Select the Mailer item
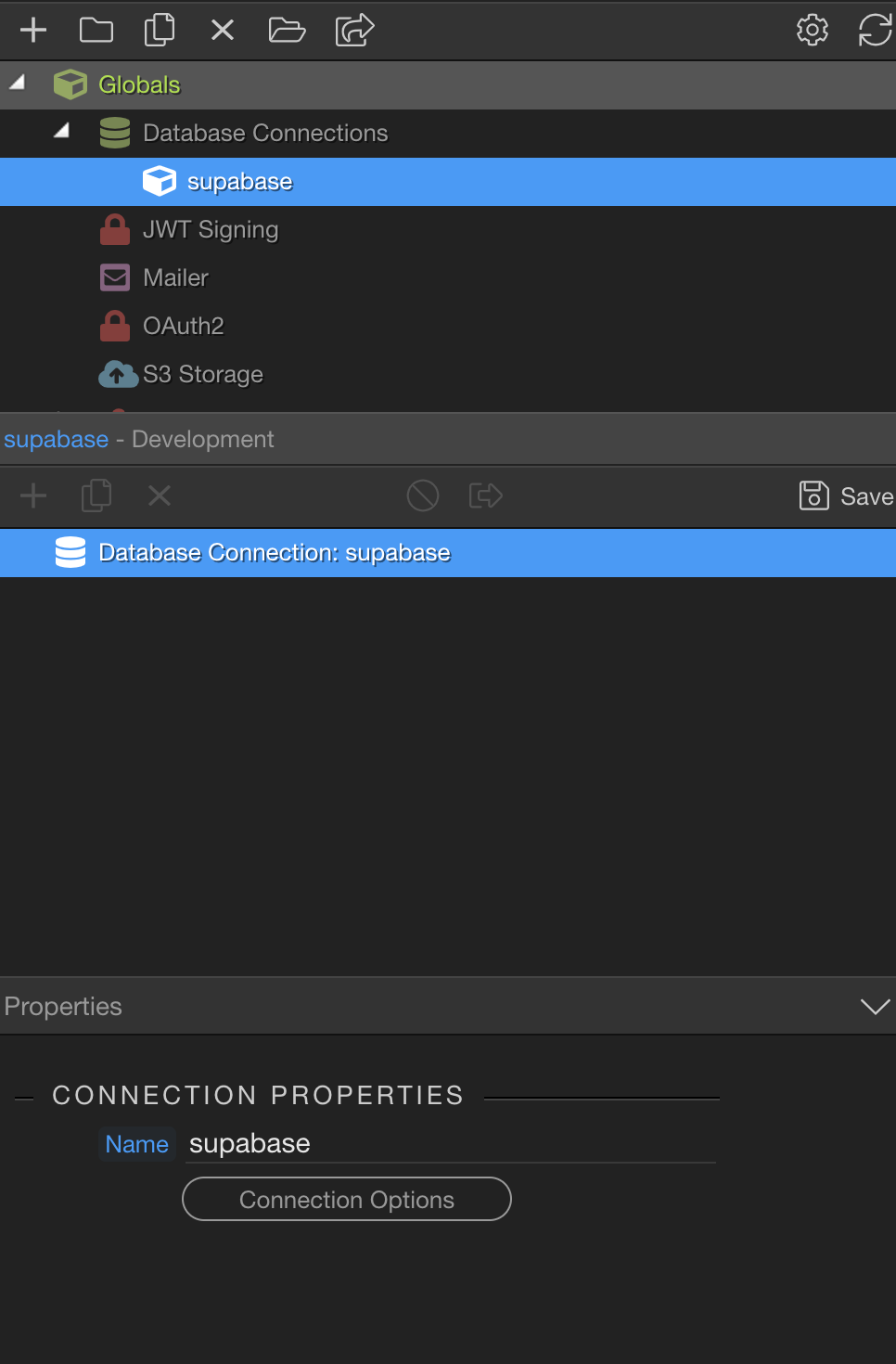896x1364 pixels. point(175,277)
